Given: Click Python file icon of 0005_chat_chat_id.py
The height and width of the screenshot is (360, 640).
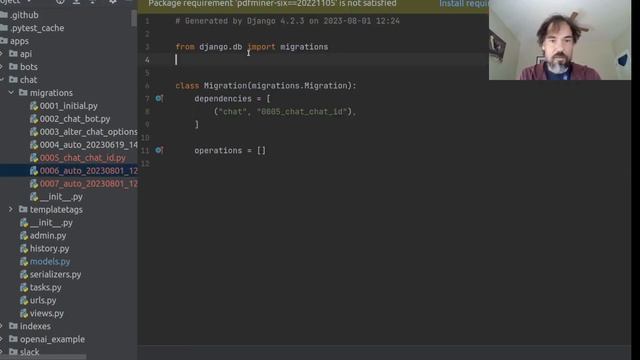Looking at the screenshot, I should [x=34, y=158].
